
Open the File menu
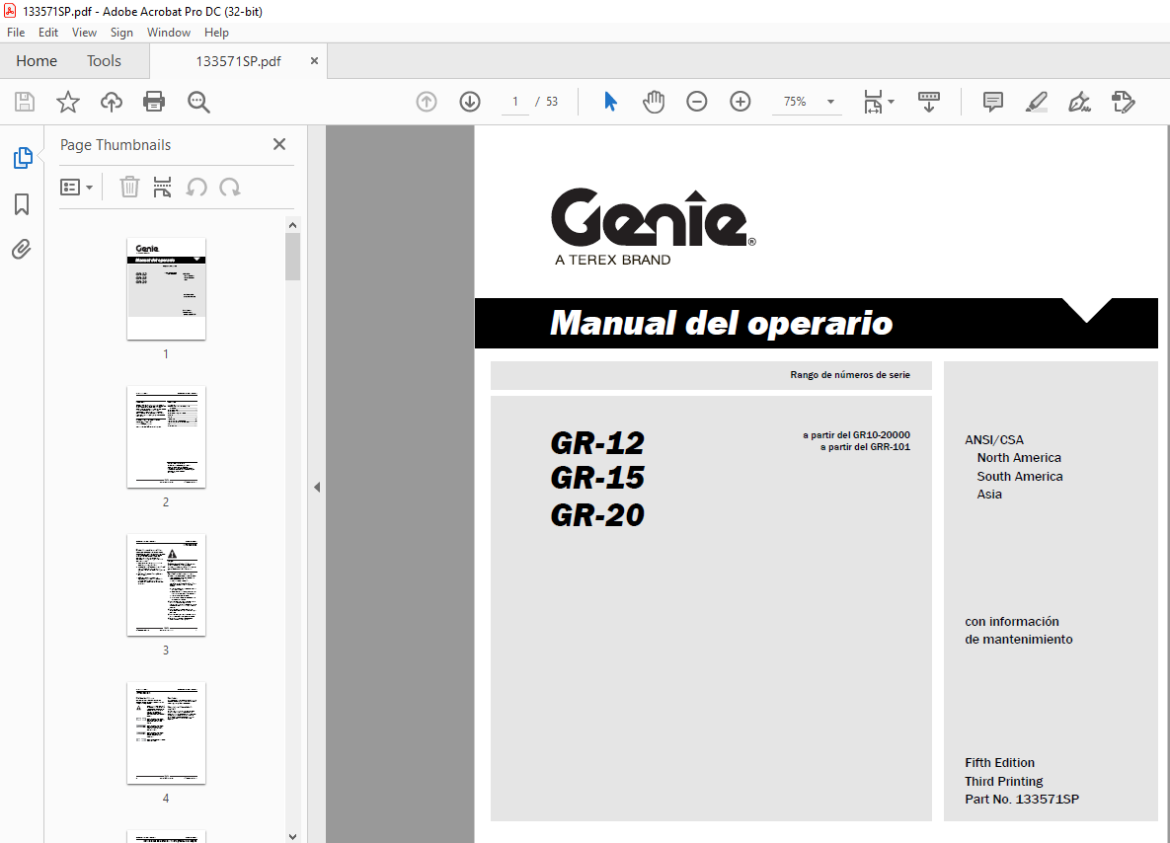16,32
